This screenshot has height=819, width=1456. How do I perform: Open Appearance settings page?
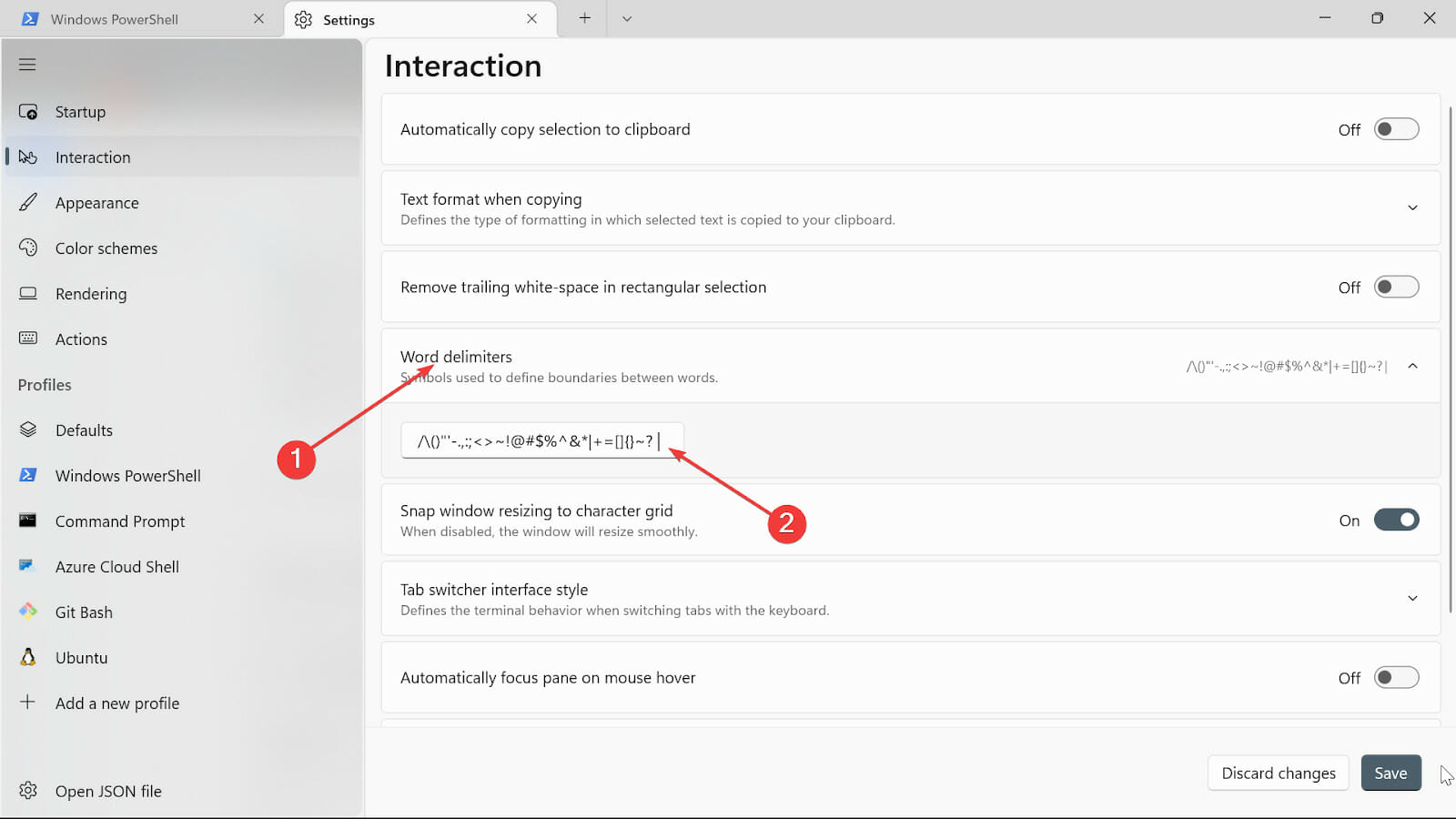[182, 203]
